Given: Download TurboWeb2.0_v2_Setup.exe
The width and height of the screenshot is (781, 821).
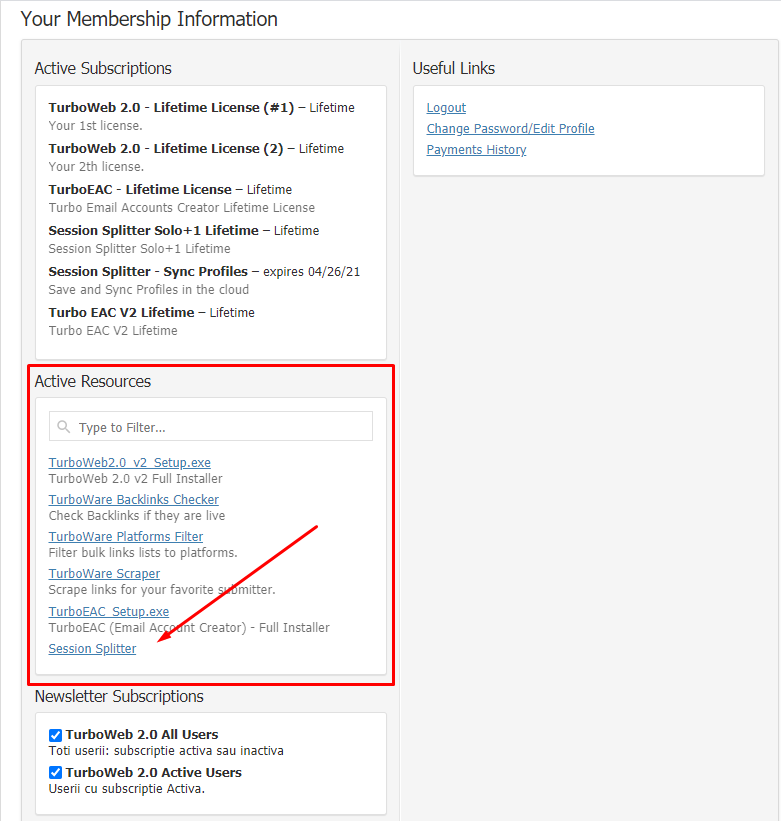Looking at the screenshot, I should (130, 463).
